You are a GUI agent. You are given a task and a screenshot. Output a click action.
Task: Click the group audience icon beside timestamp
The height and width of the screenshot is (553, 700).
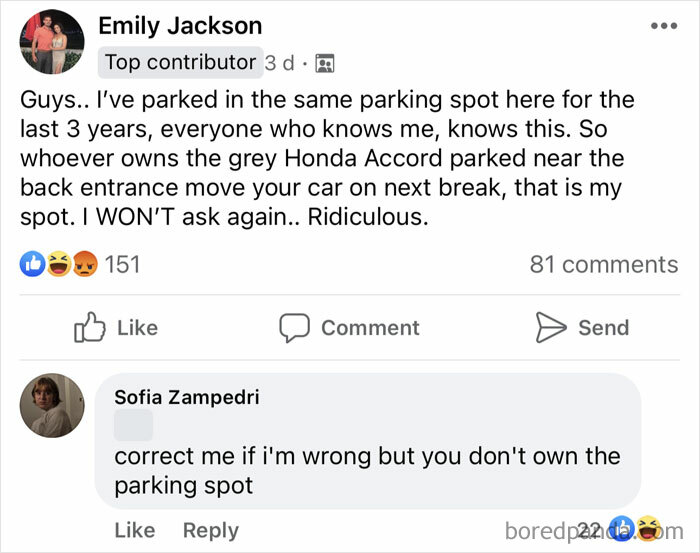point(324,63)
